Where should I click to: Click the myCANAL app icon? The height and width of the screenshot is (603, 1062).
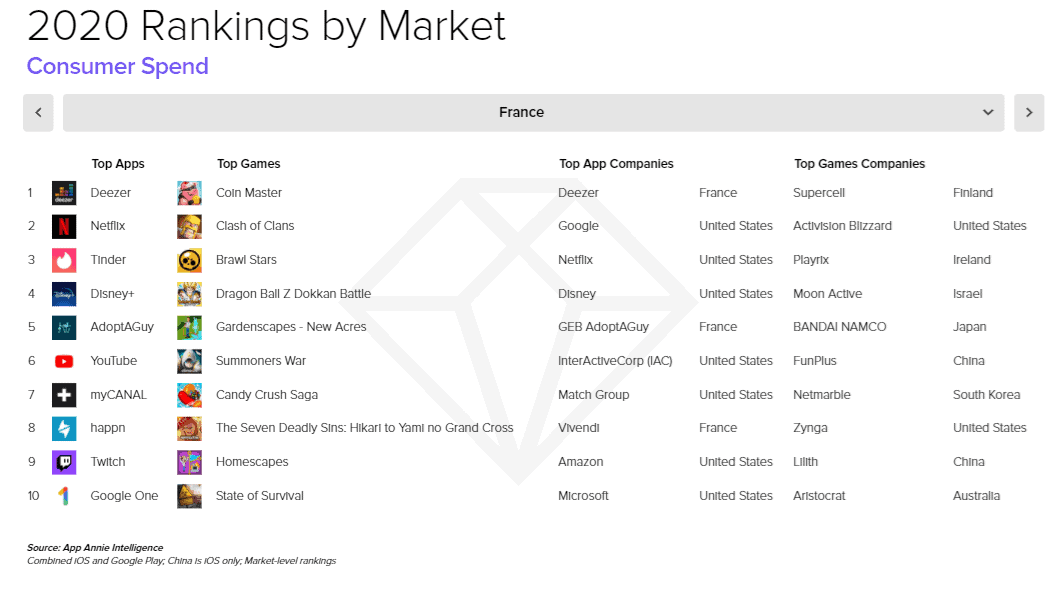point(64,395)
